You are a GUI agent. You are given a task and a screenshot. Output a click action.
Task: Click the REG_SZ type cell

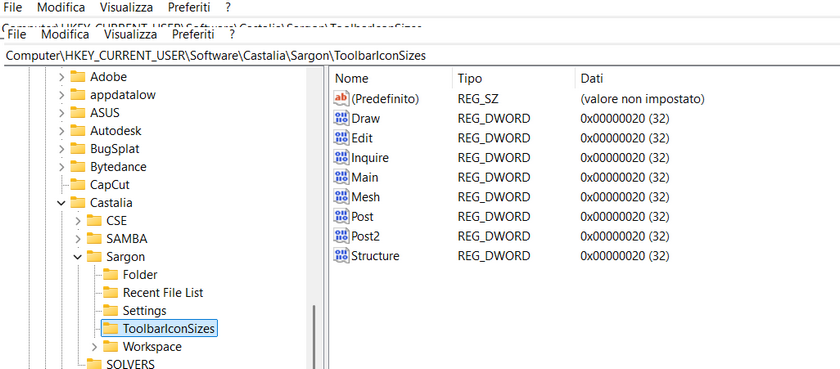(x=478, y=99)
